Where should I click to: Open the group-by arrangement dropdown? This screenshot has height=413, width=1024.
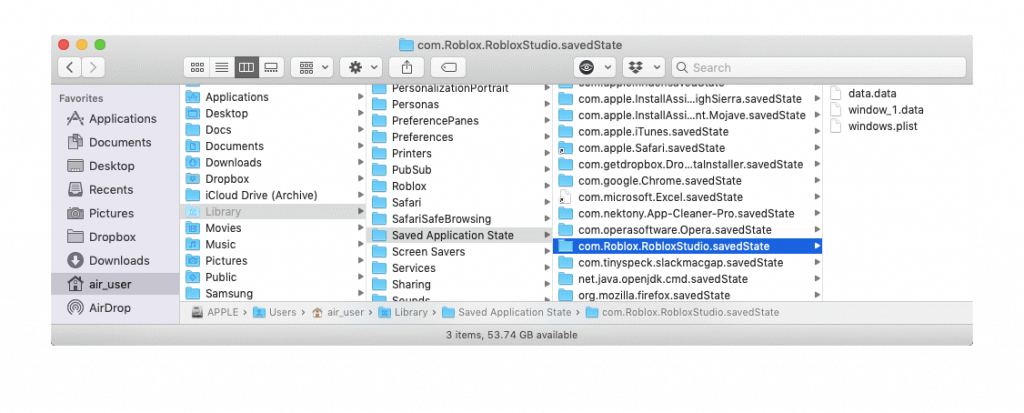(312, 67)
